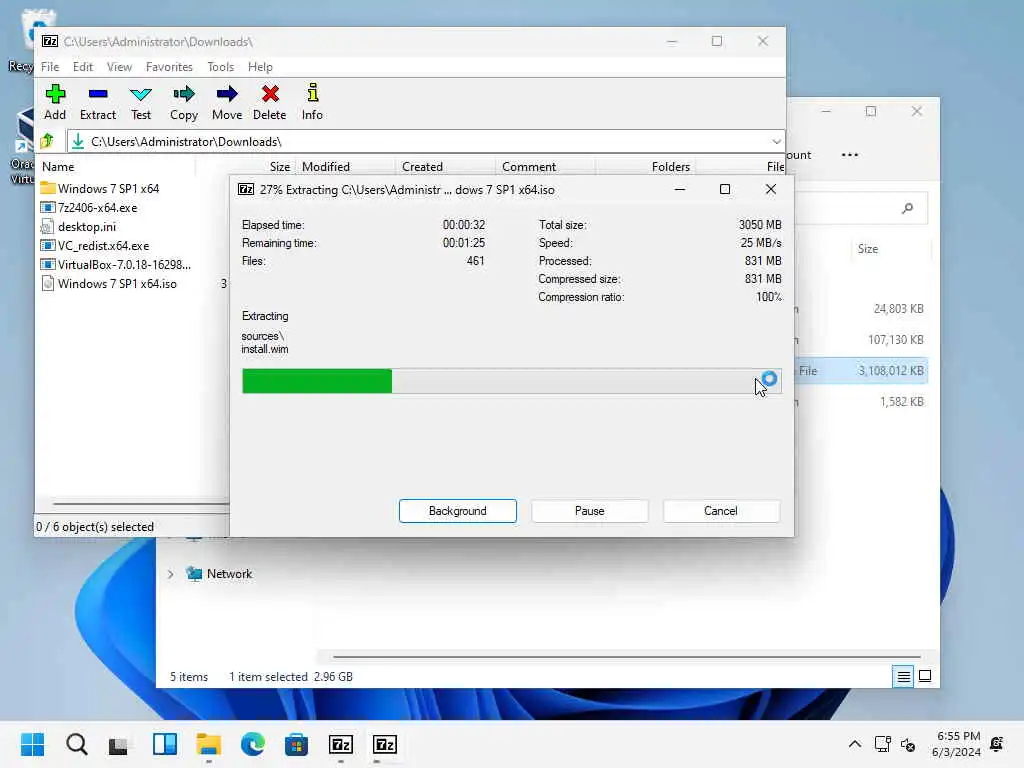Click the Extract toolbar icon

(x=98, y=102)
